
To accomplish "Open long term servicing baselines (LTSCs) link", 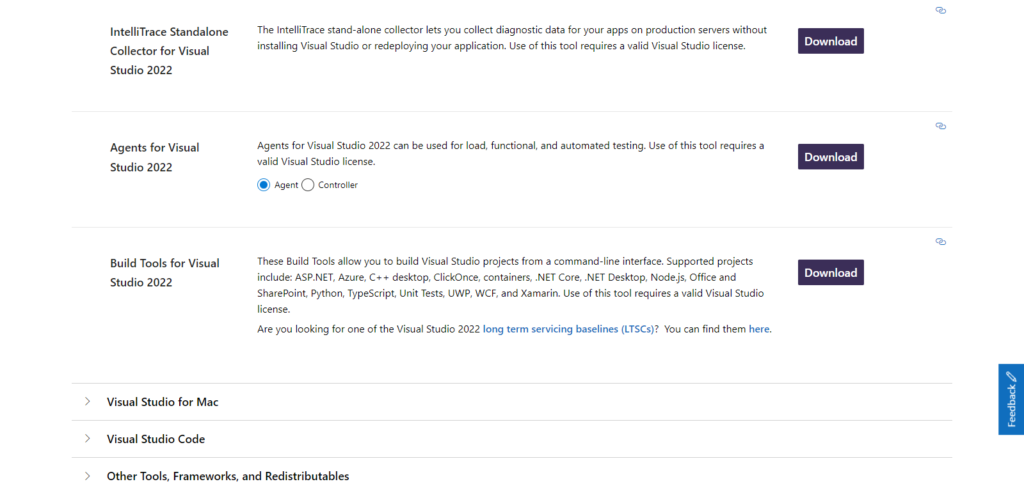I will coord(570,329).
